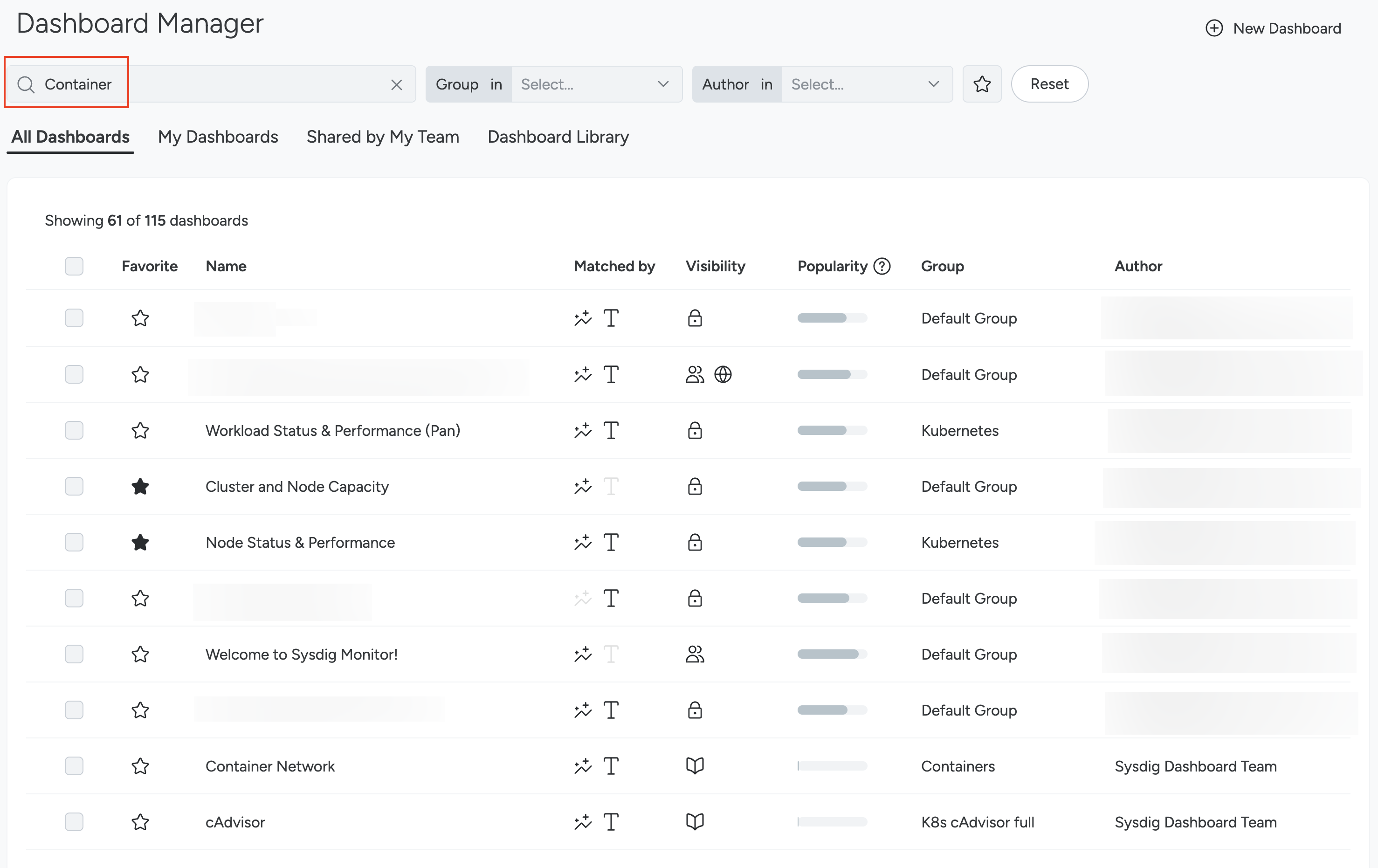
Task: Open Workload Status & Performance (Pan) dashboard
Action: tap(333, 430)
